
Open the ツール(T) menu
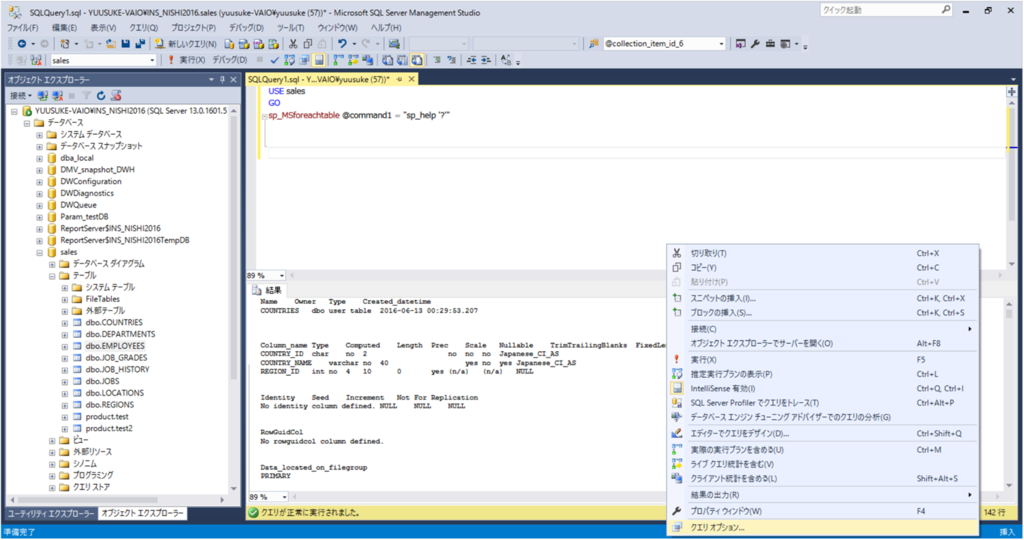click(x=291, y=28)
